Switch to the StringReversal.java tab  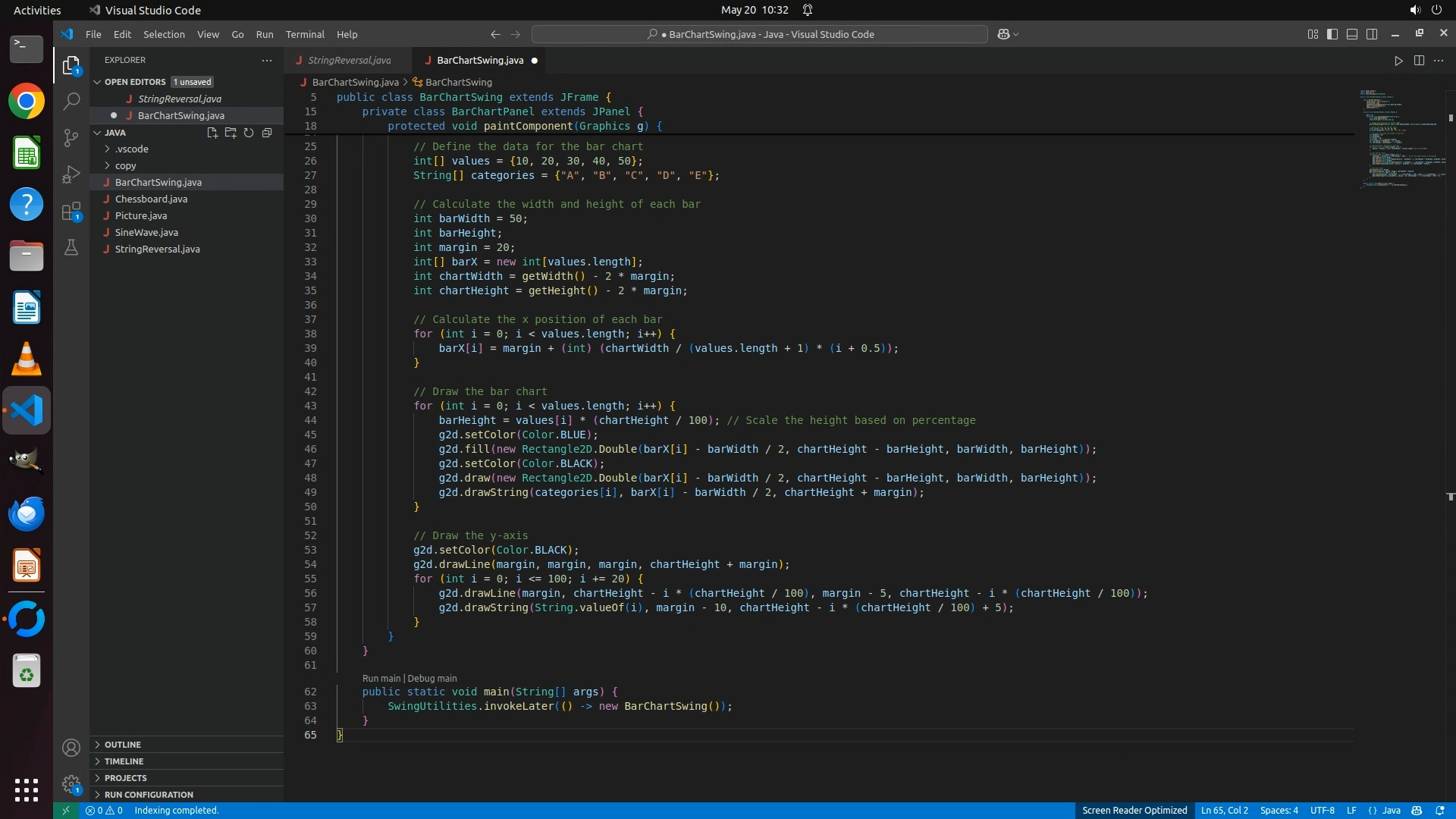(349, 61)
